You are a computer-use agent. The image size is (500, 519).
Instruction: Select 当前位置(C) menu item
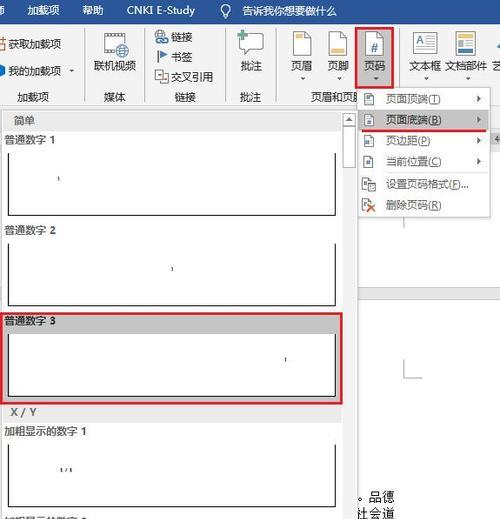423,162
